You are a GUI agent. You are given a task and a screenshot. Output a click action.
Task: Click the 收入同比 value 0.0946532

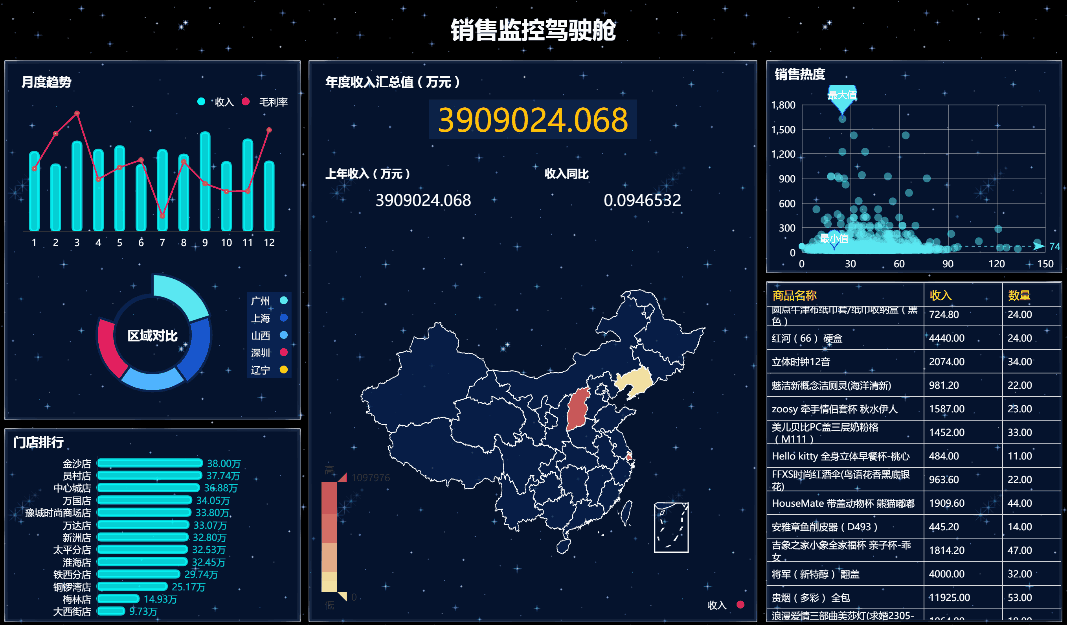tap(642, 200)
